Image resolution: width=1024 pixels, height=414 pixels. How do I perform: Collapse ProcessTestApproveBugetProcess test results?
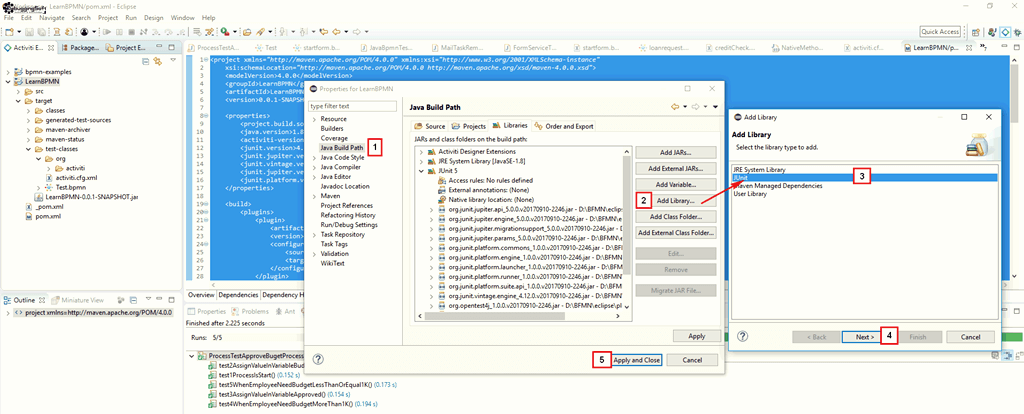pyautogui.click(x=192, y=356)
